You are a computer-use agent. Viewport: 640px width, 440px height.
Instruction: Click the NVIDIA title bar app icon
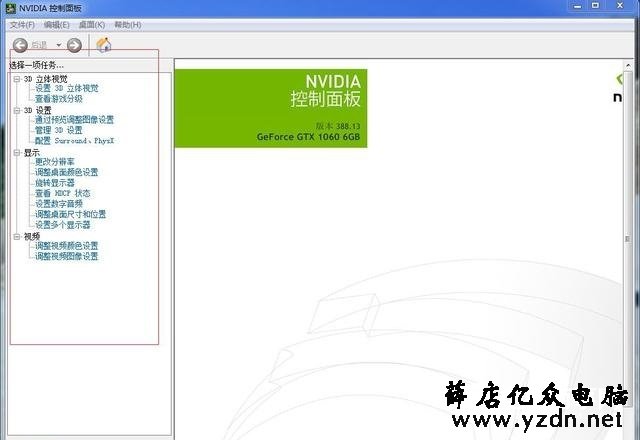point(11,8)
